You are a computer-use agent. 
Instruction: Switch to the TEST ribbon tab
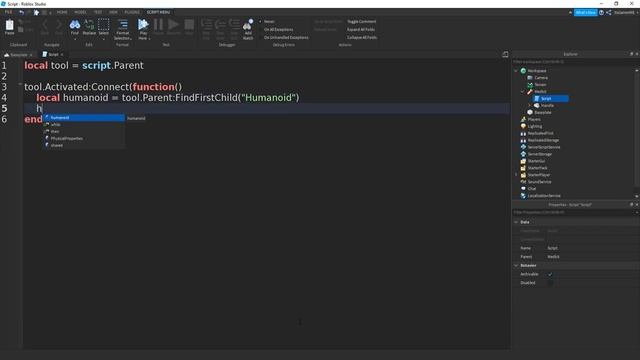(98, 12)
